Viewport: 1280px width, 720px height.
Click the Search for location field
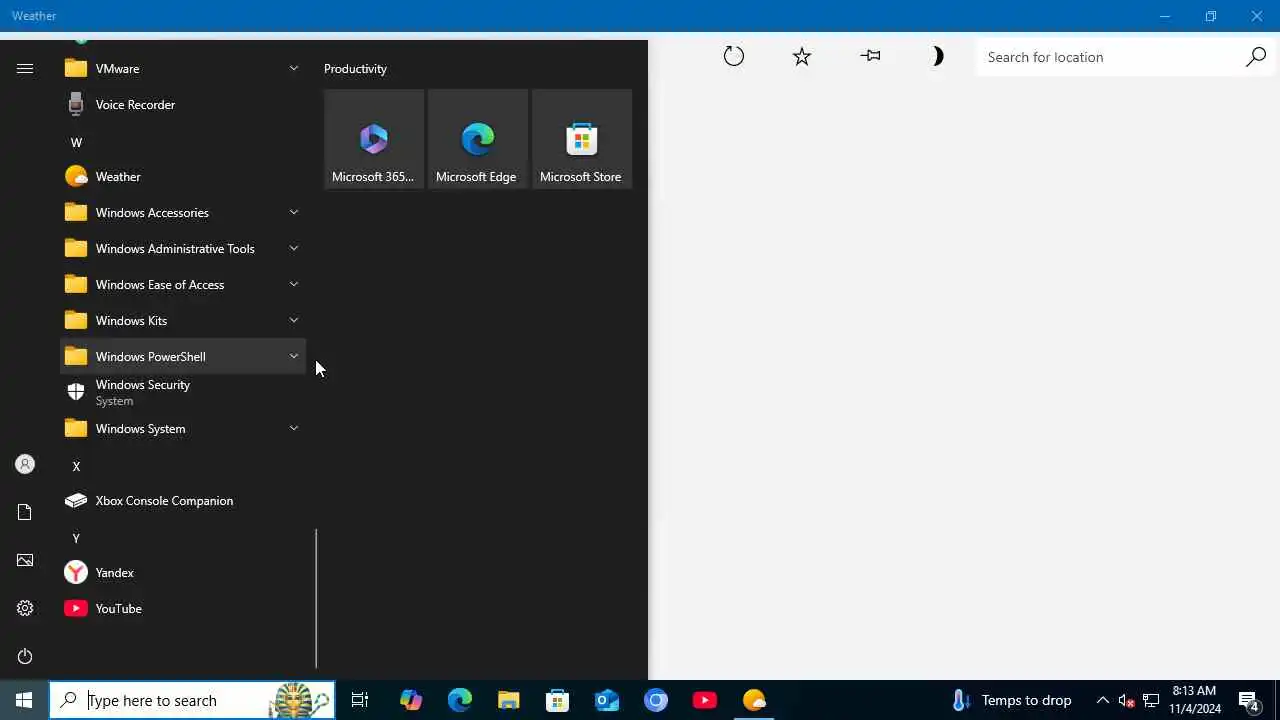pyautogui.click(x=1110, y=57)
